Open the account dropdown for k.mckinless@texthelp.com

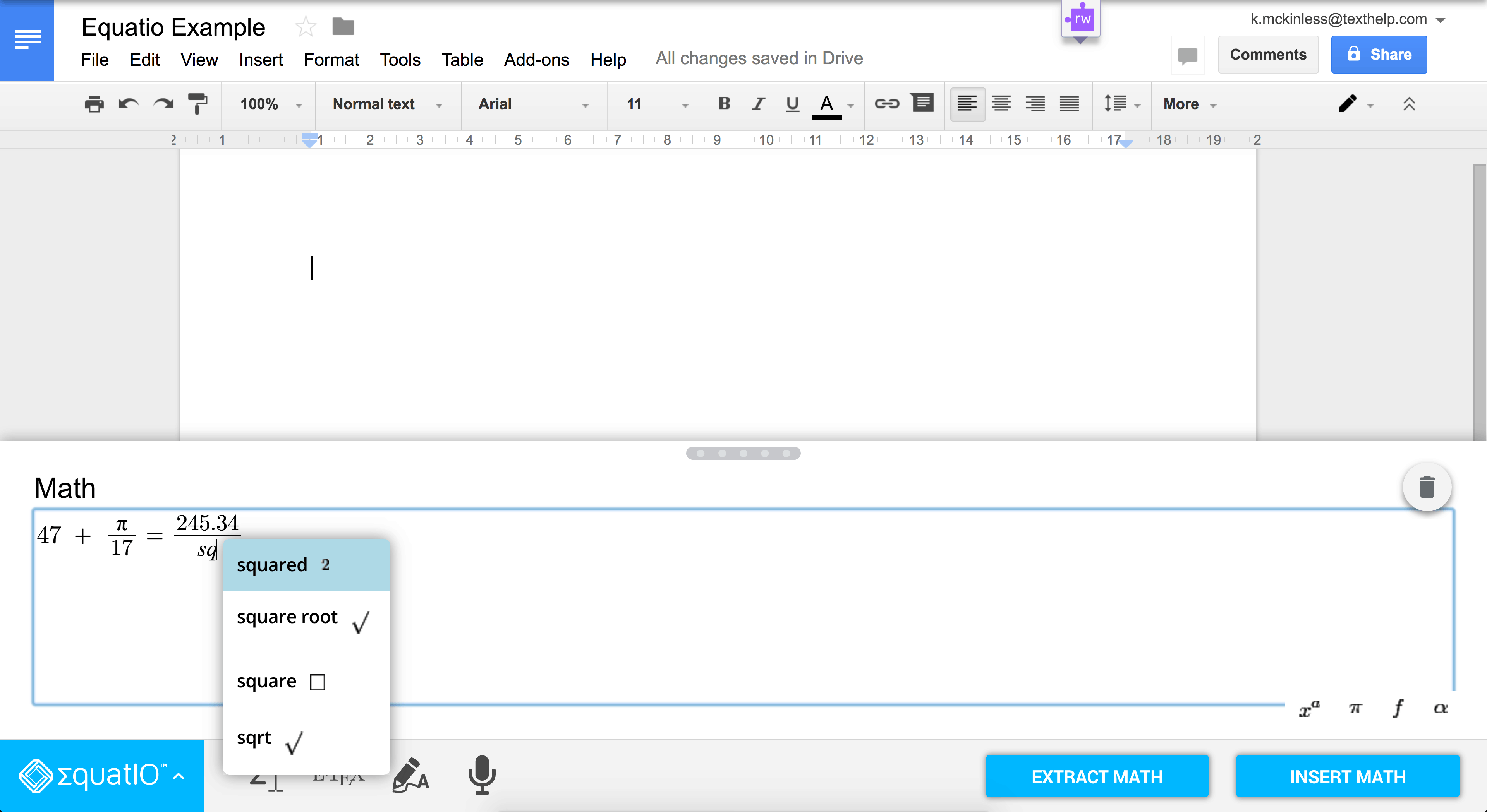point(1347,19)
